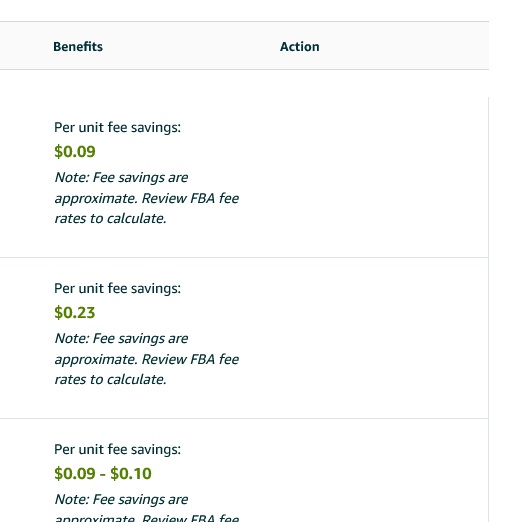Select the $0.09 fee savings amount
The height and width of the screenshot is (522, 506).
75,152
